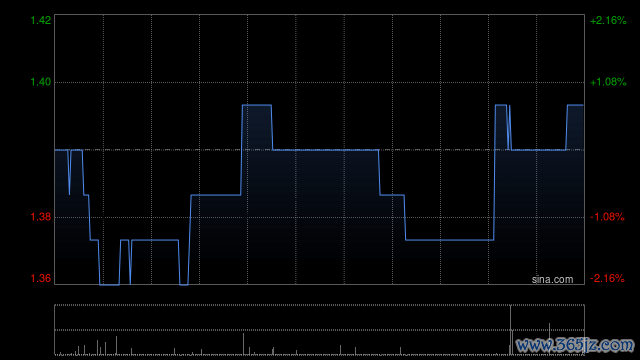This screenshot has height=360, width=640.
Task: Click the tallest volume bar spike
Action: pyautogui.click(x=510, y=330)
